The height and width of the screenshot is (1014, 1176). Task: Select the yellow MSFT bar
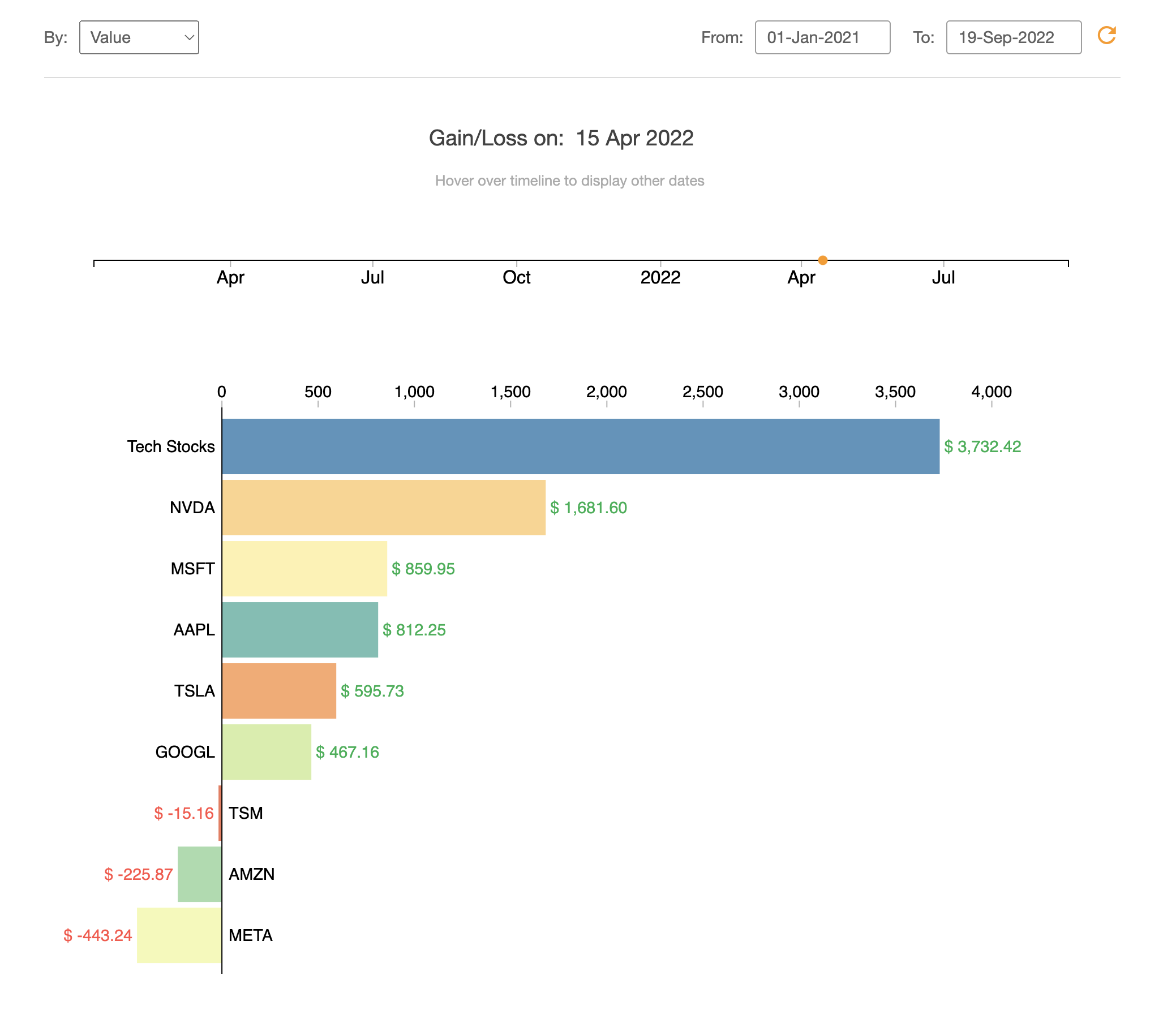305,569
